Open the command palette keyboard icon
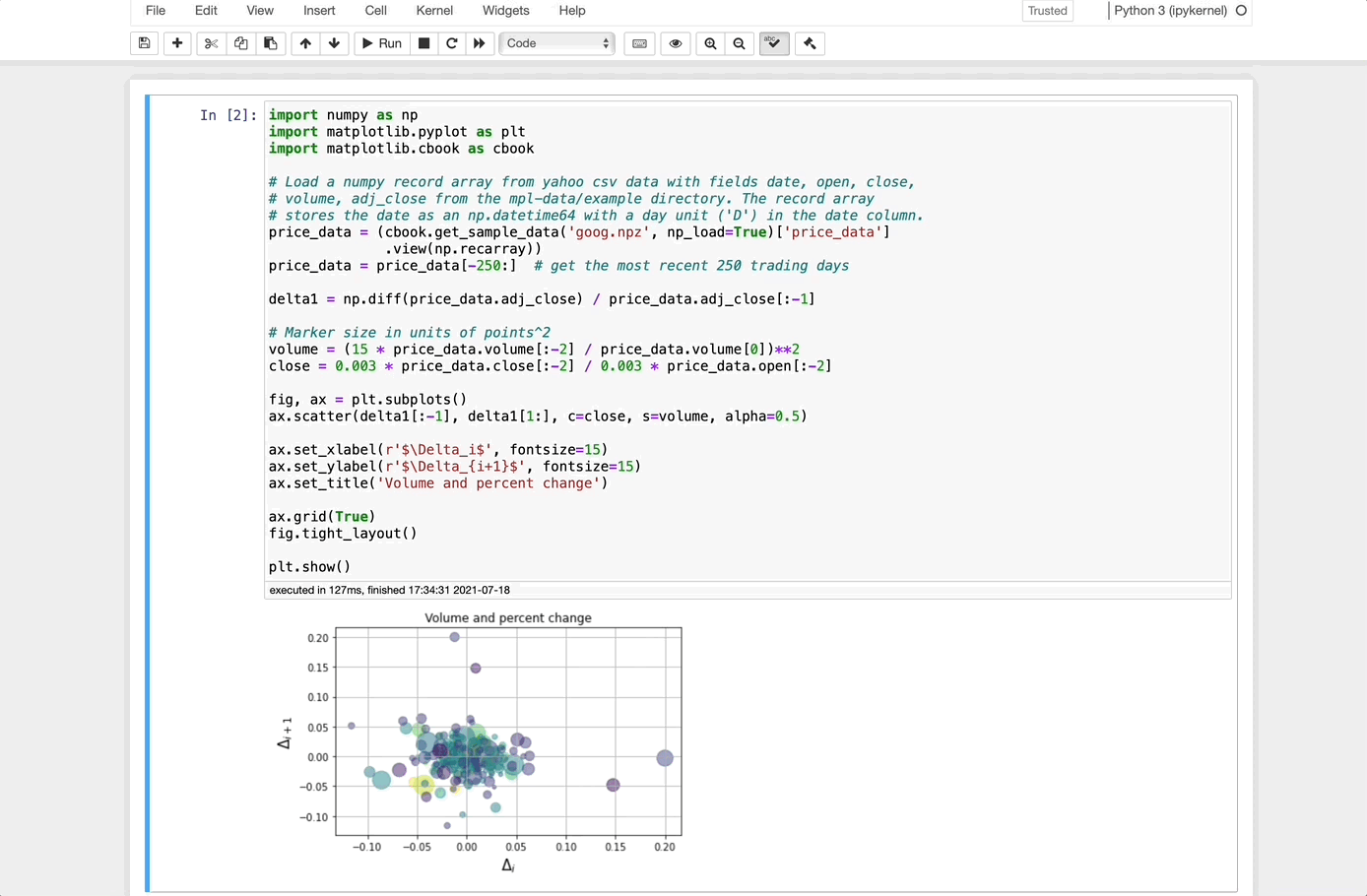1367x896 pixels. click(x=639, y=43)
